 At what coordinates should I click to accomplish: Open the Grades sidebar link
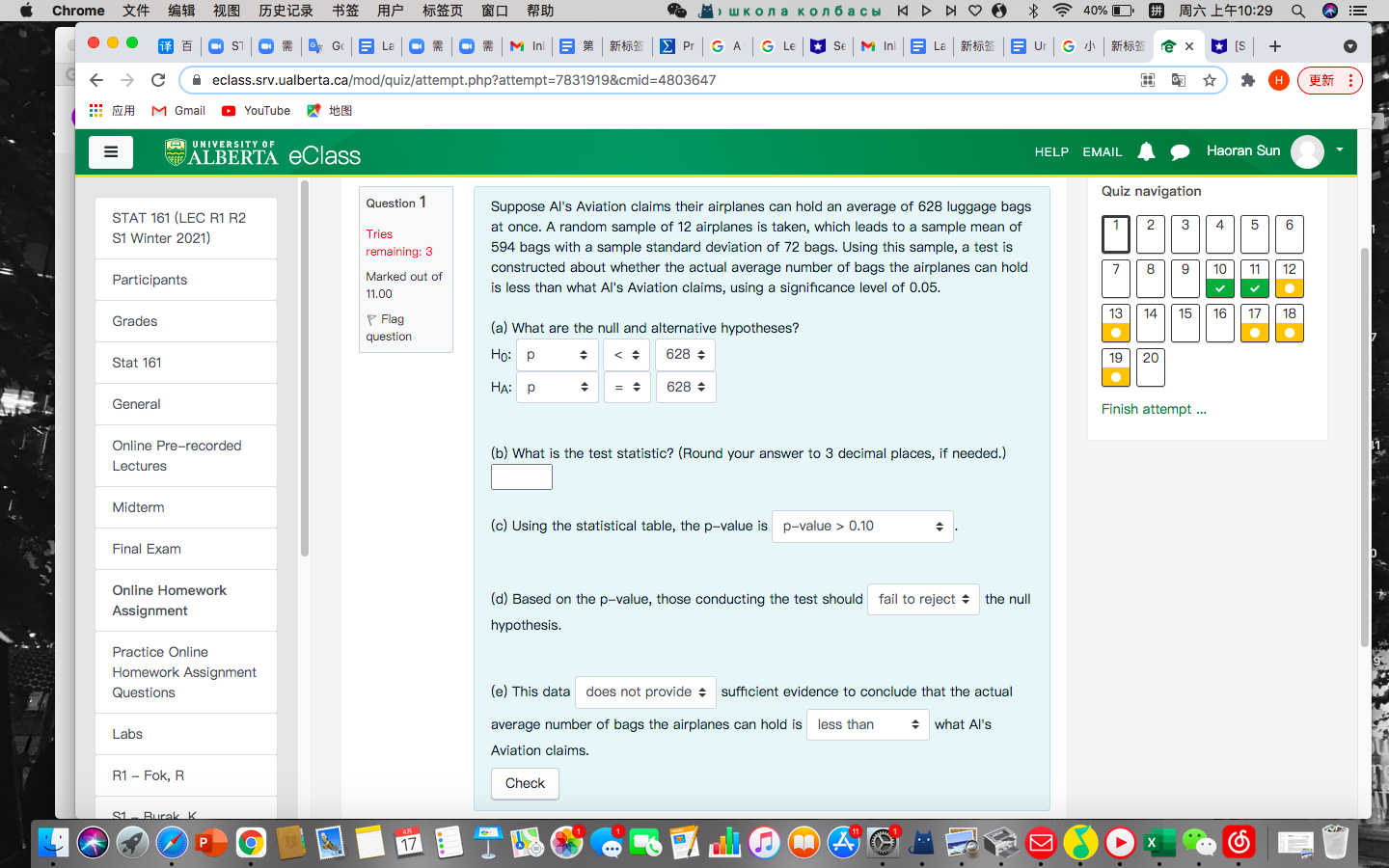click(135, 321)
